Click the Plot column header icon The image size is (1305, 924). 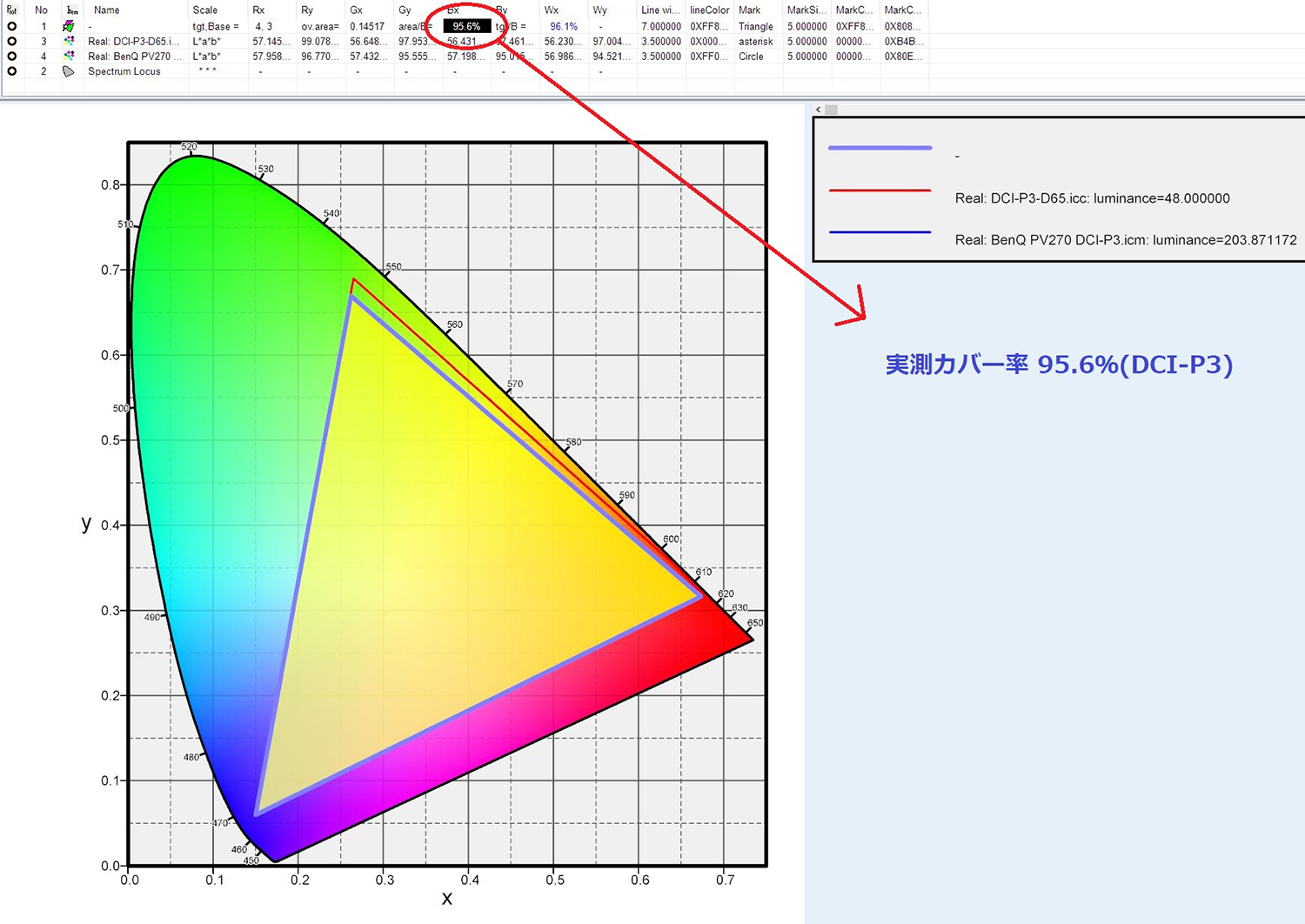pyautogui.click(x=11, y=10)
